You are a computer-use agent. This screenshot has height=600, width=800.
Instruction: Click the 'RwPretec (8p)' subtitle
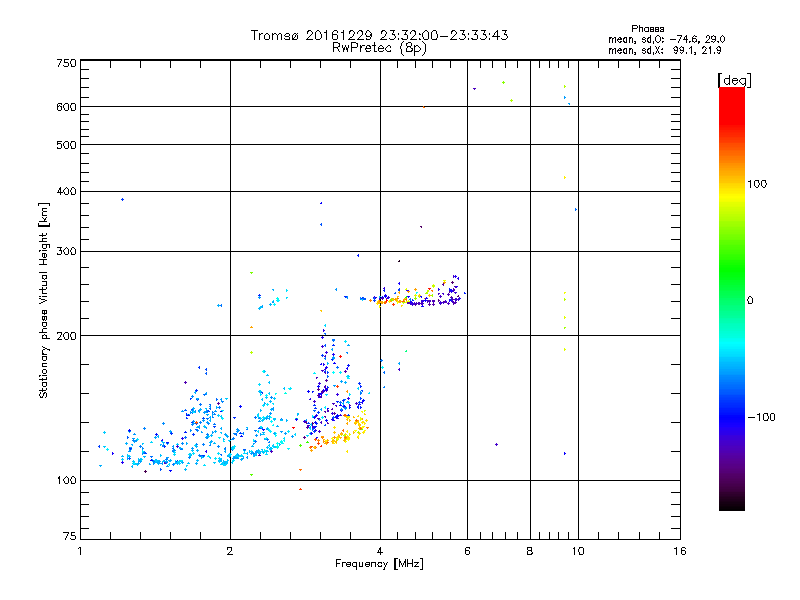[x=379, y=48]
